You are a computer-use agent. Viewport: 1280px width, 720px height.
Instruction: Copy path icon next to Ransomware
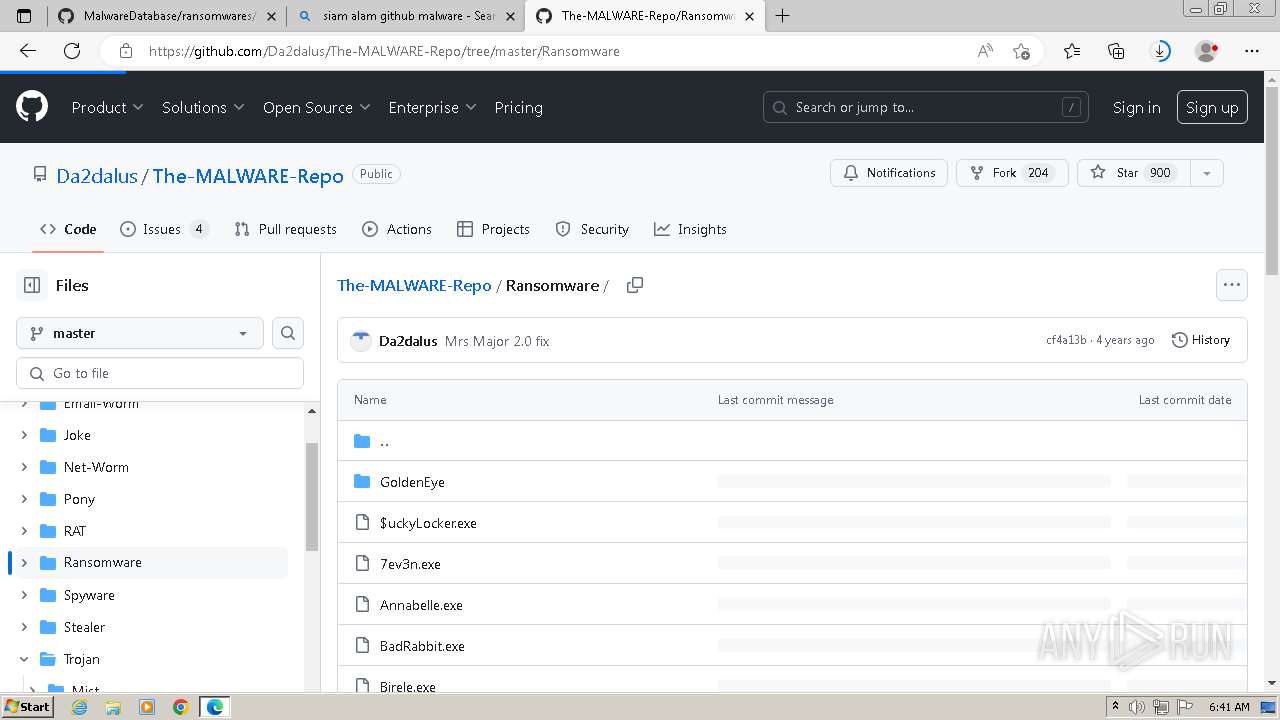pyautogui.click(x=635, y=285)
